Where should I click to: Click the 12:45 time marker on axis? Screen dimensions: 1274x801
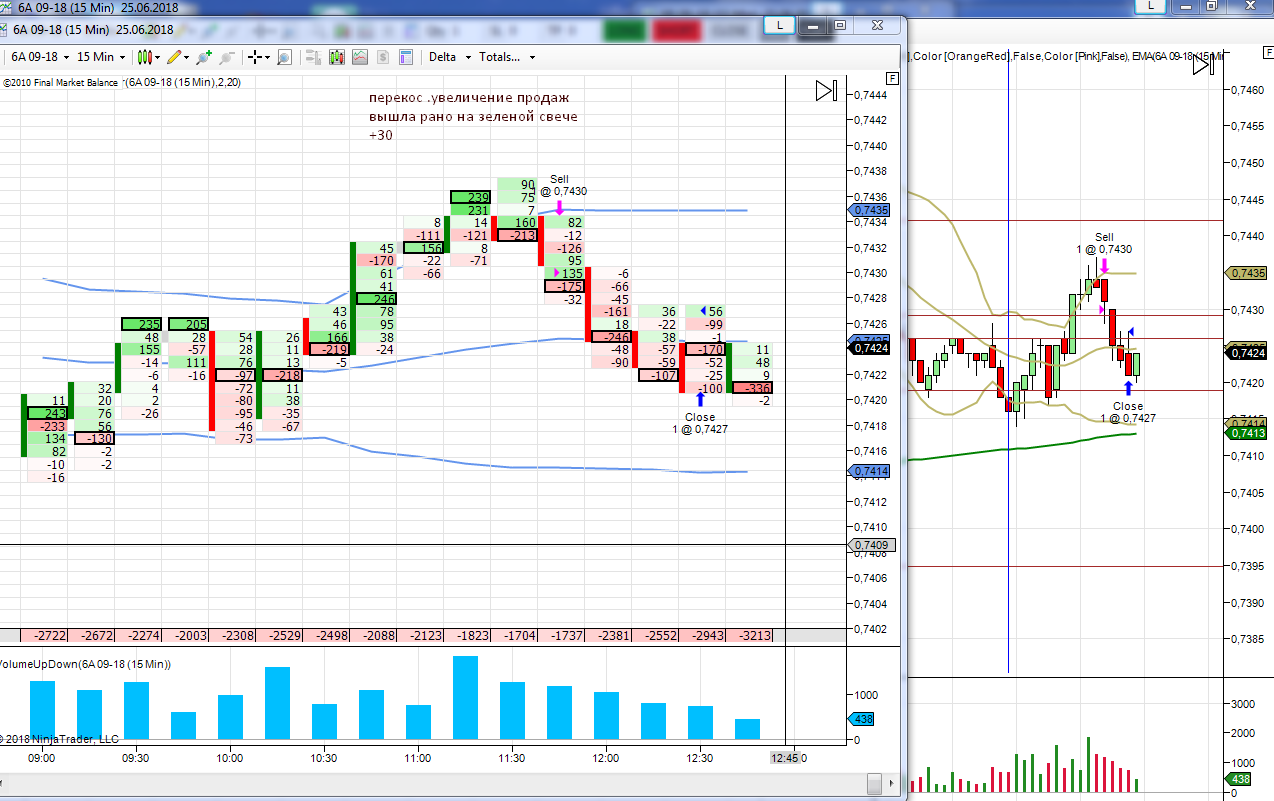(785, 758)
